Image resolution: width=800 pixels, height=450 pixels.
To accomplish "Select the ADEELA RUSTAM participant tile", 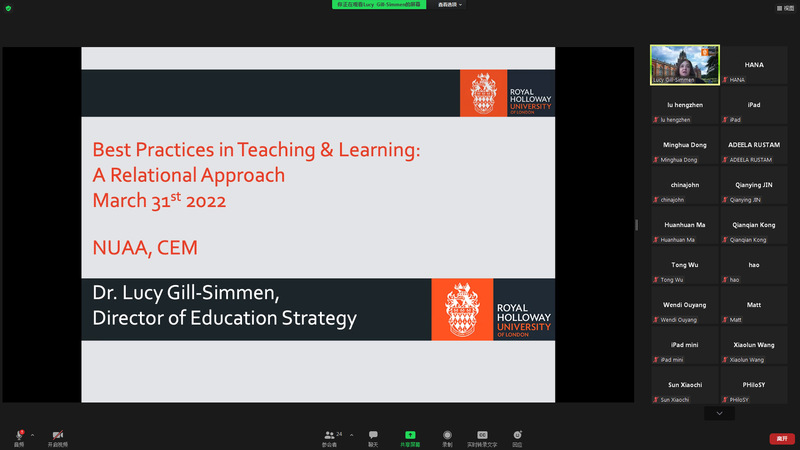I will (753, 149).
